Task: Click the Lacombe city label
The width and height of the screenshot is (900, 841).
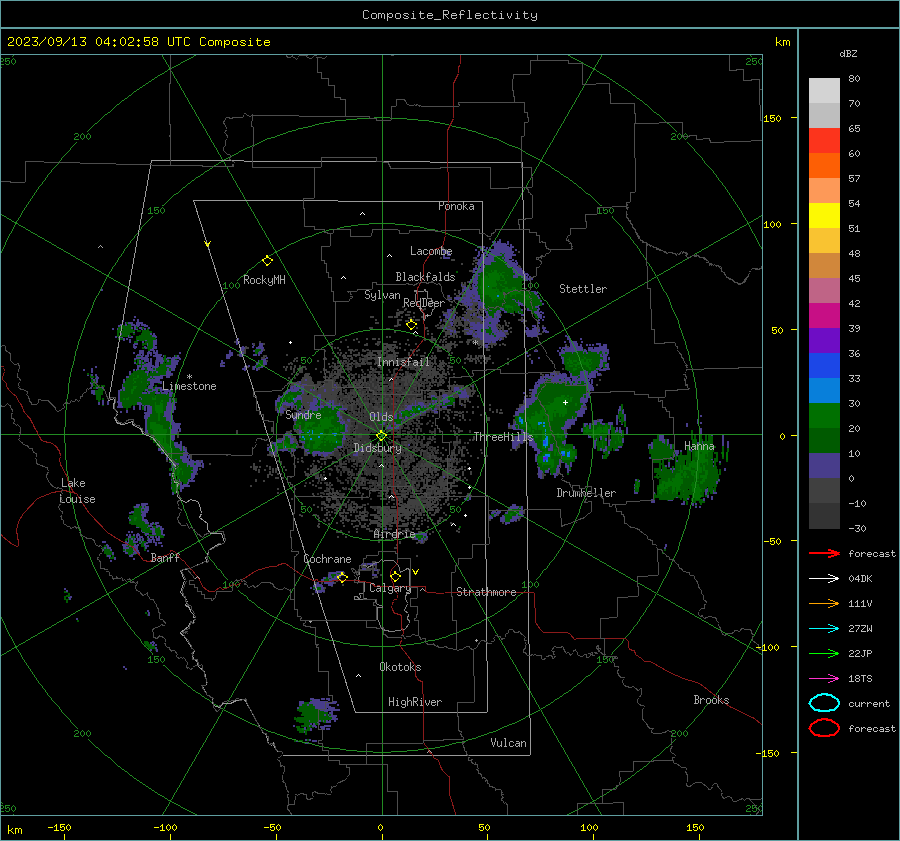Action: [431, 251]
